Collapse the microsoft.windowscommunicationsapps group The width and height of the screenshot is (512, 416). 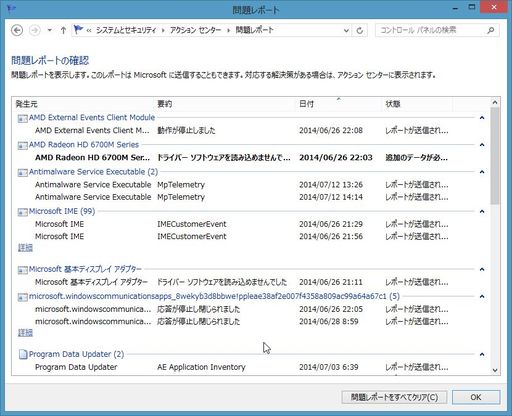pos(482,296)
